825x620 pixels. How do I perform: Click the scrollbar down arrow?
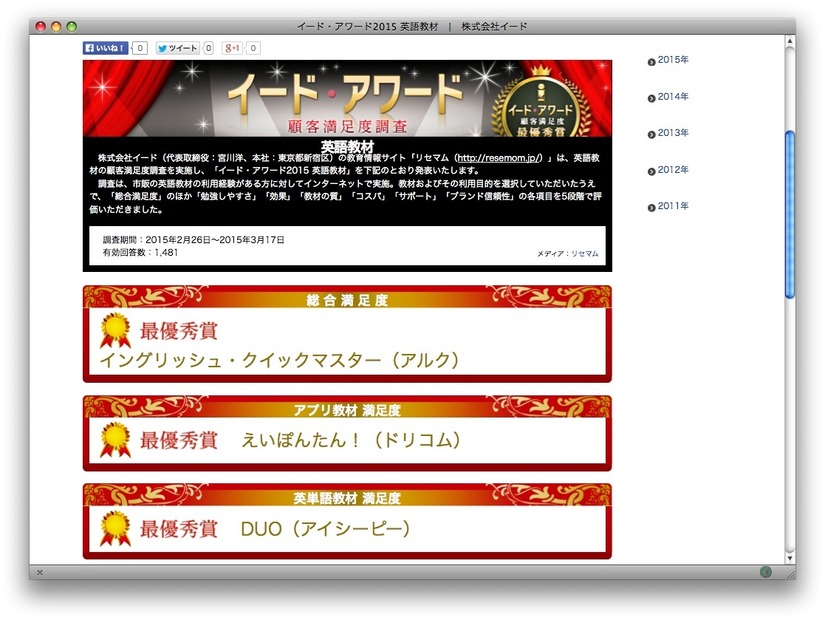point(790,558)
